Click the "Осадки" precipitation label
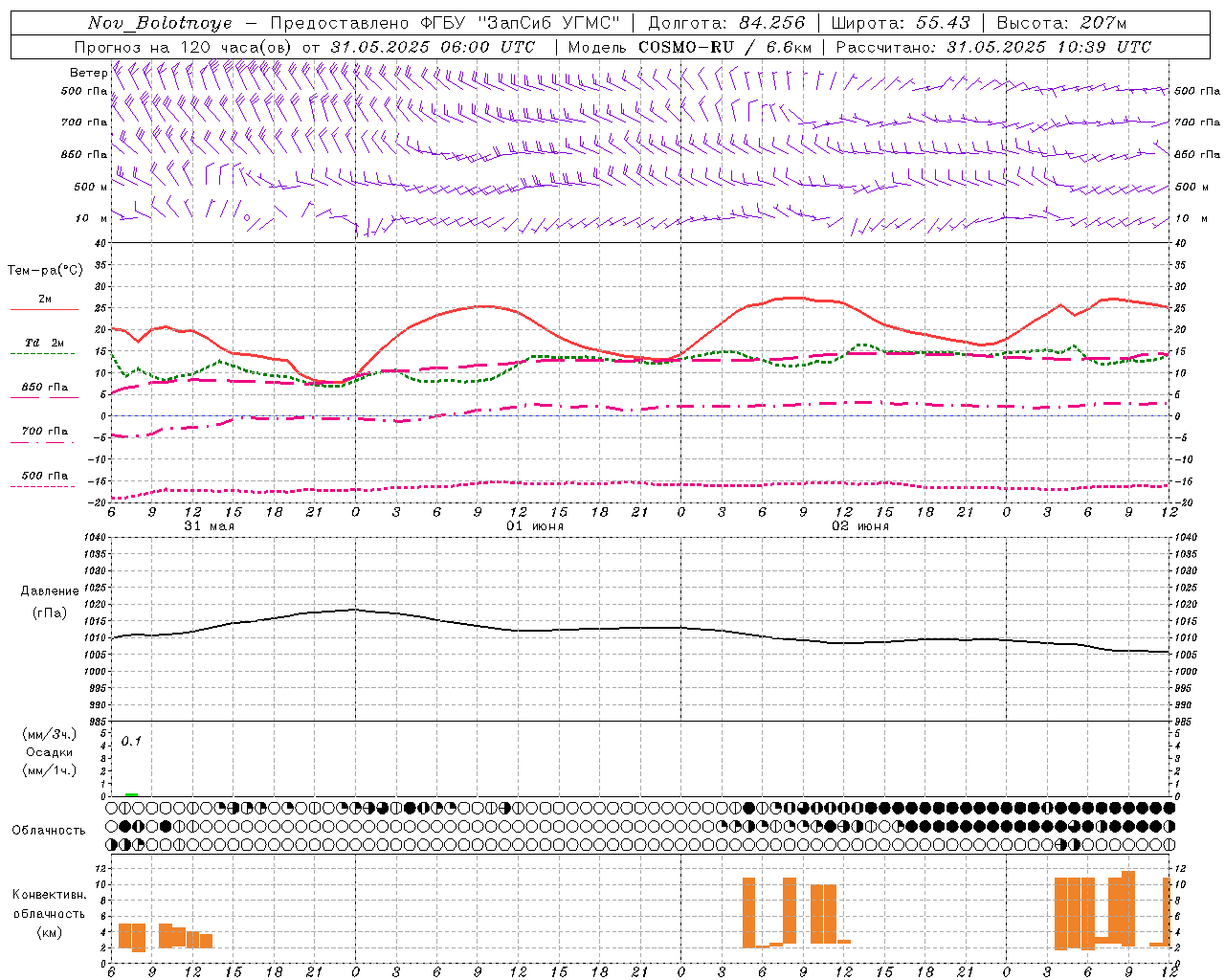Viewport: 1225px width, 980px height. [x=50, y=752]
